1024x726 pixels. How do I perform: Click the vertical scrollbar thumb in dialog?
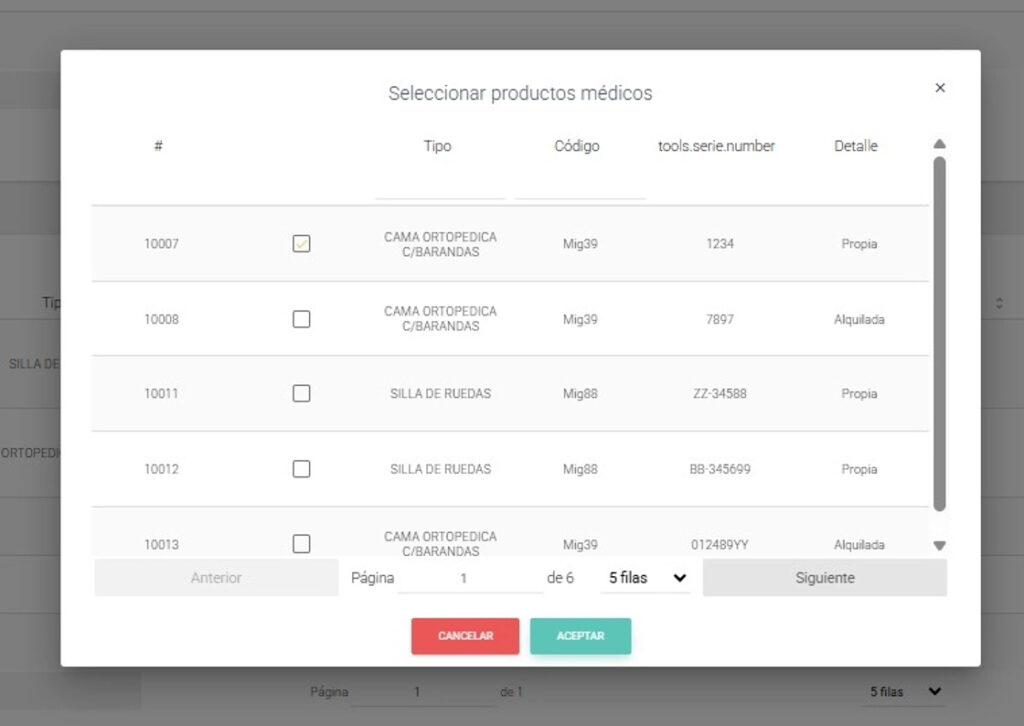tap(939, 330)
